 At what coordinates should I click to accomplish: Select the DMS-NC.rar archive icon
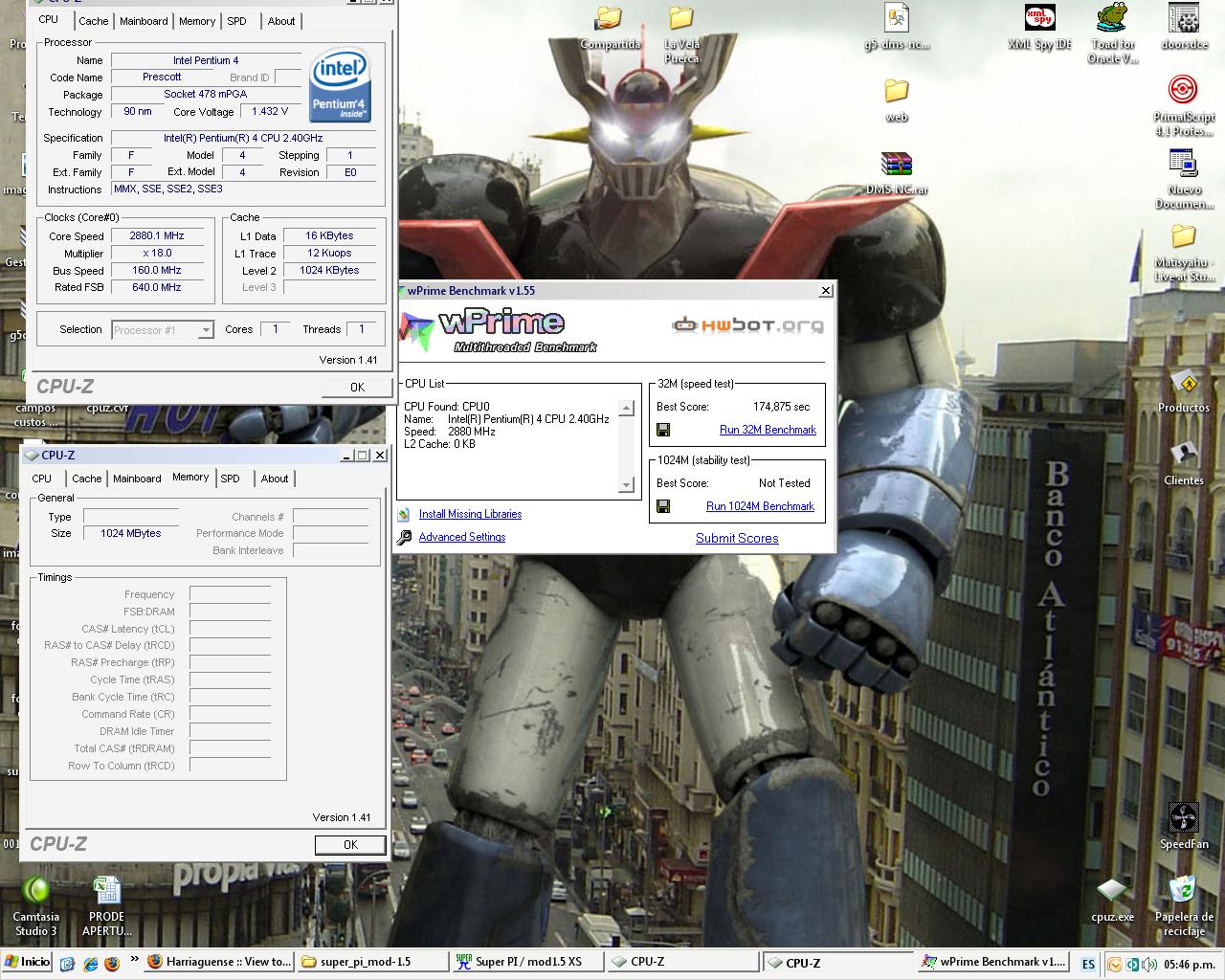(897, 173)
